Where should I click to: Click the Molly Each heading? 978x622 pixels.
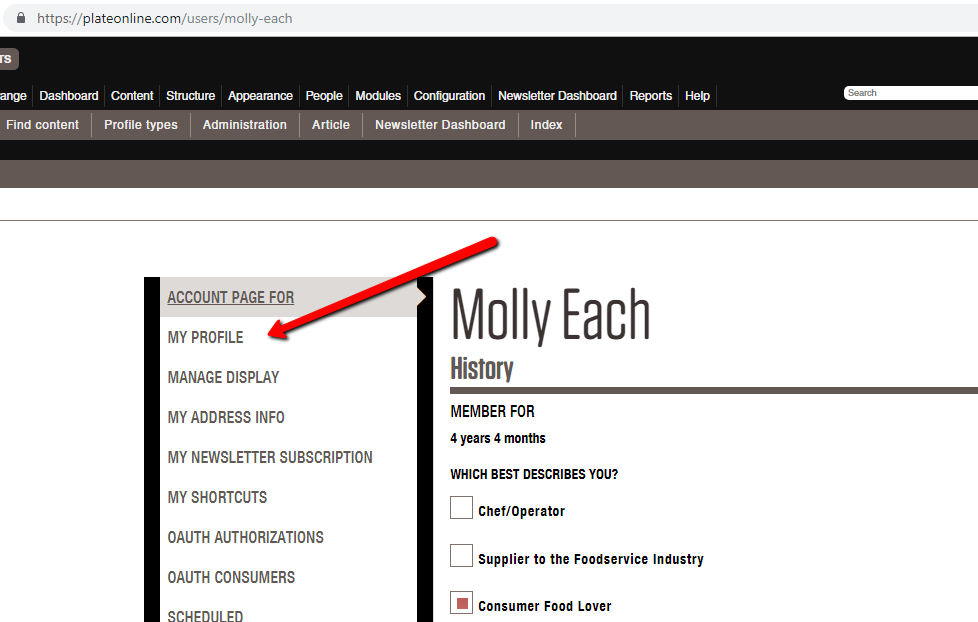551,315
